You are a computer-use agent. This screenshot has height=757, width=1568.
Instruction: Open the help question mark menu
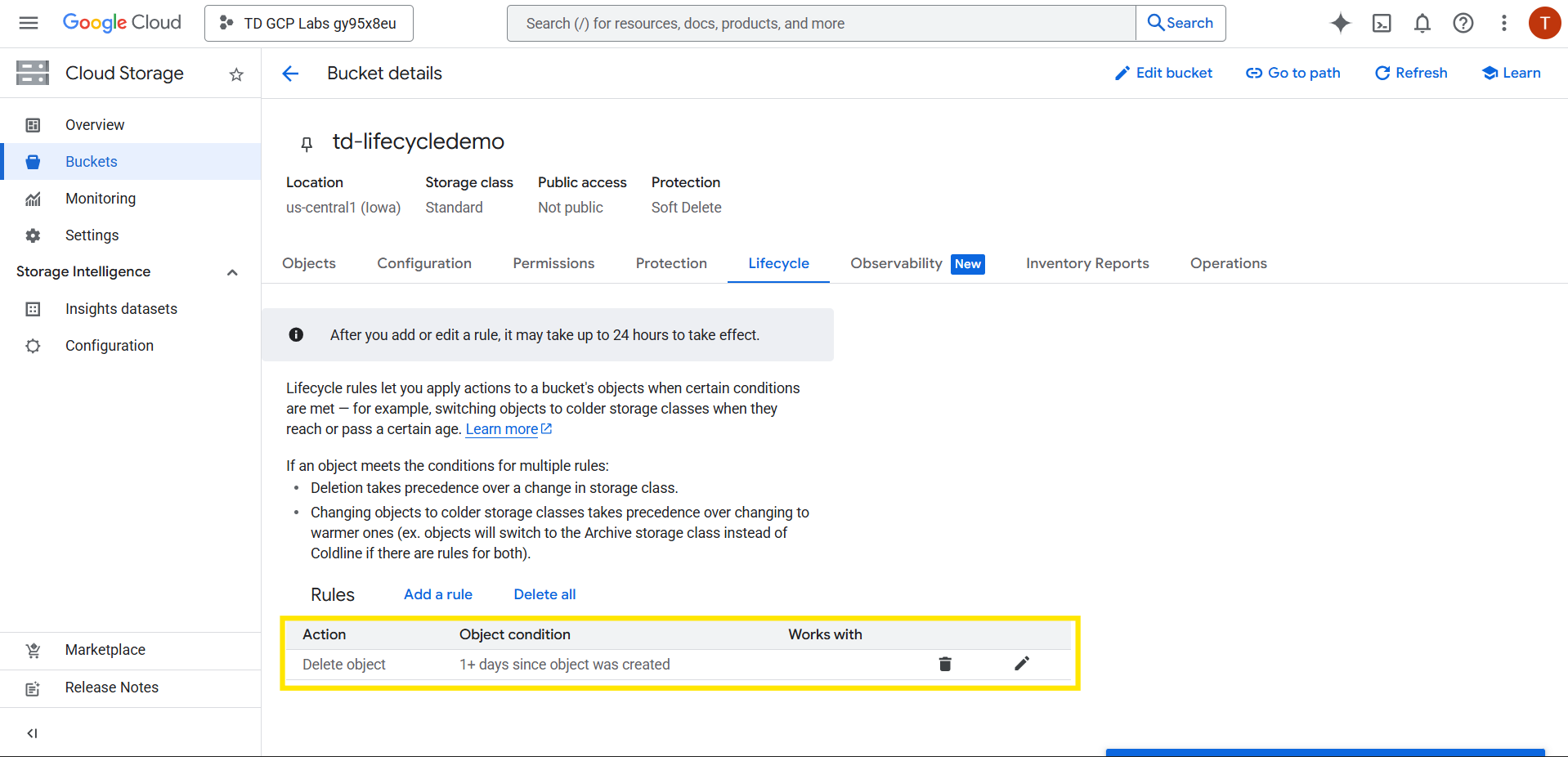coord(1463,23)
